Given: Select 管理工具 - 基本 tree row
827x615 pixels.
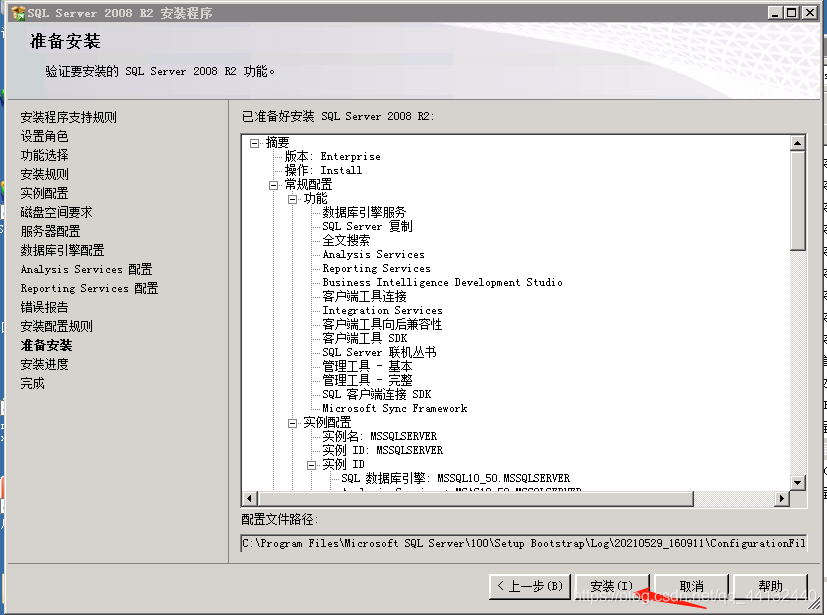Looking at the screenshot, I should click(367, 366).
